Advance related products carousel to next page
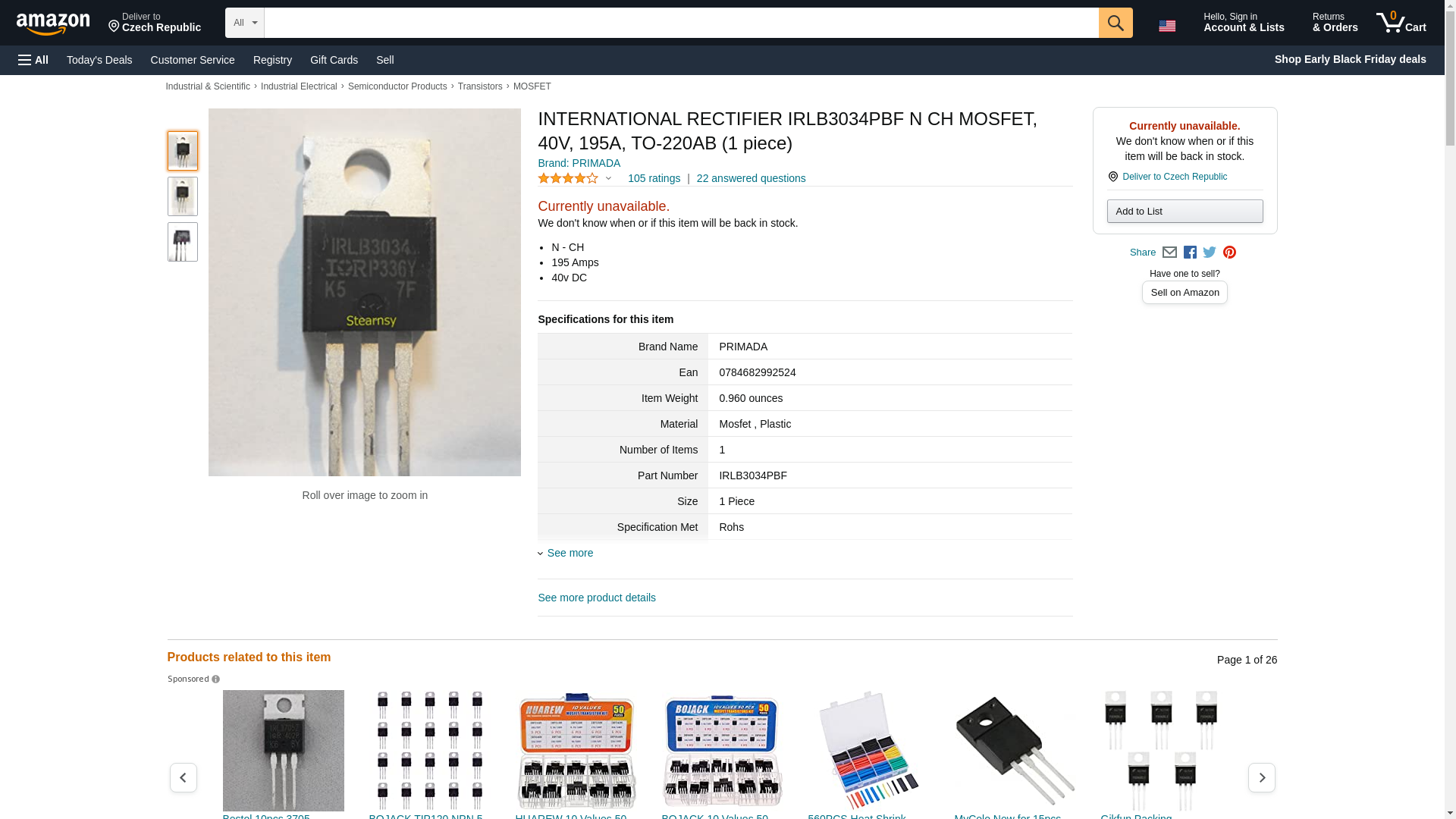Viewport: 1456px width, 819px height. coord(1261,777)
